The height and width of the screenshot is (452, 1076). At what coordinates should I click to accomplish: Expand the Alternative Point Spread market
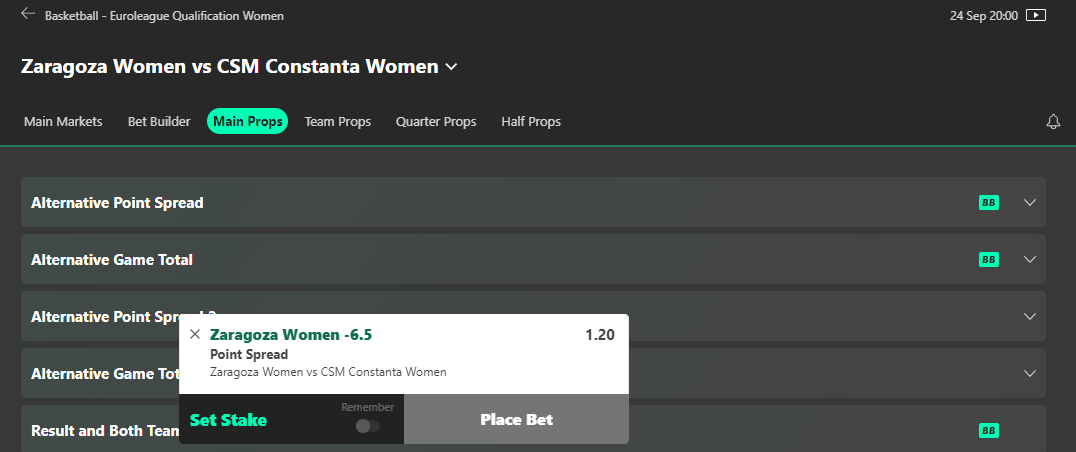coord(1031,203)
